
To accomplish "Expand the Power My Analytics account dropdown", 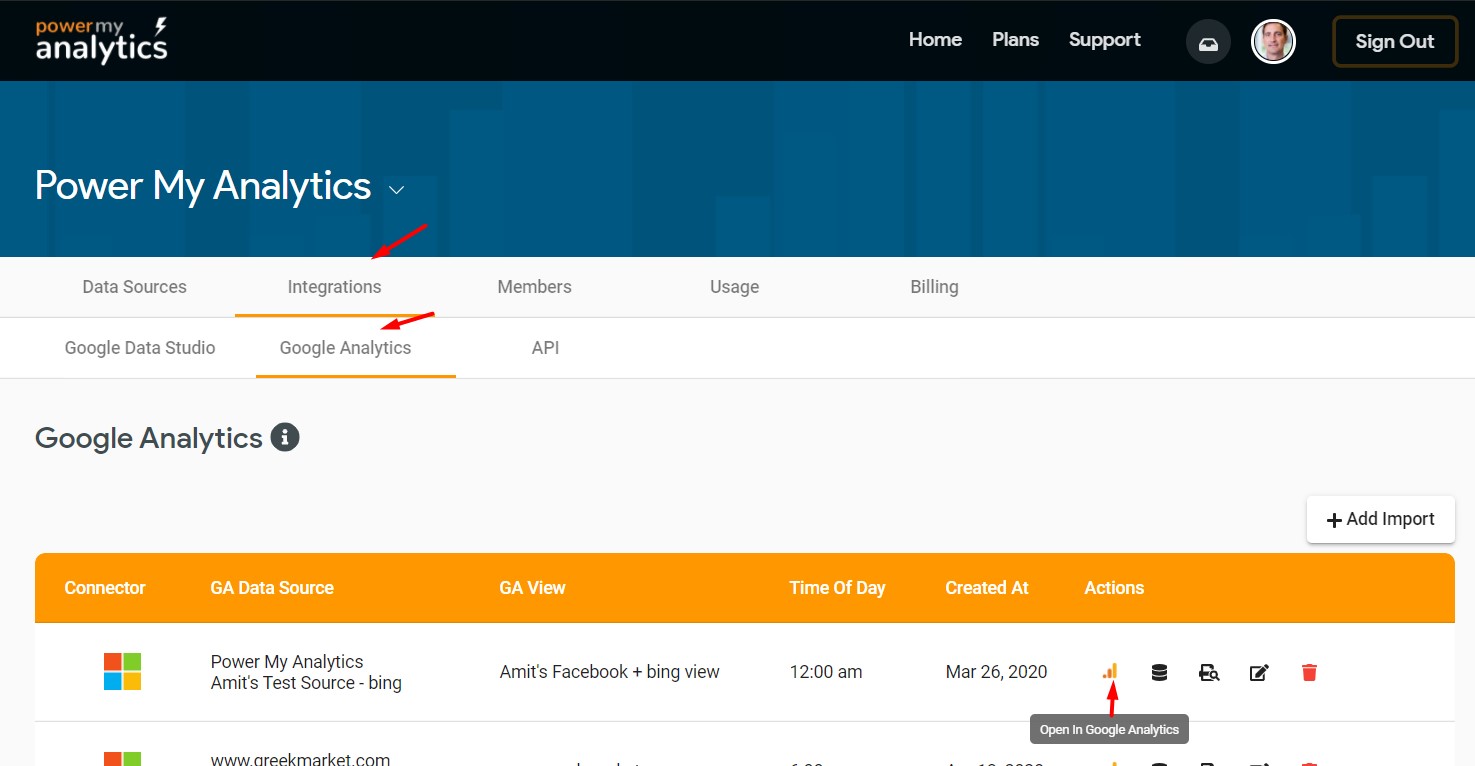I will coord(396,189).
